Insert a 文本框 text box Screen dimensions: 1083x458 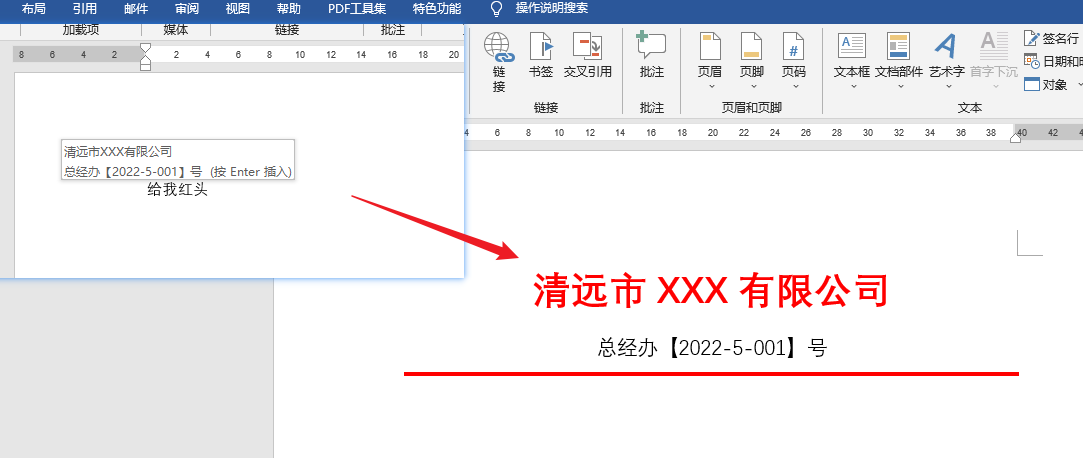point(852,61)
